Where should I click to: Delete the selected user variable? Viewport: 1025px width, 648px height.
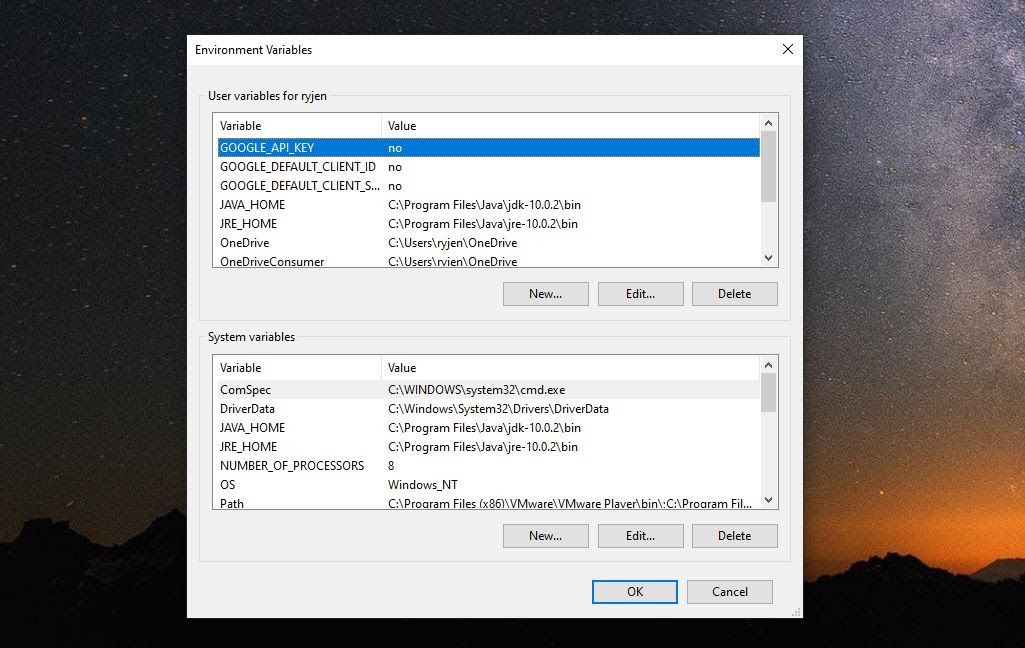(x=735, y=294)
